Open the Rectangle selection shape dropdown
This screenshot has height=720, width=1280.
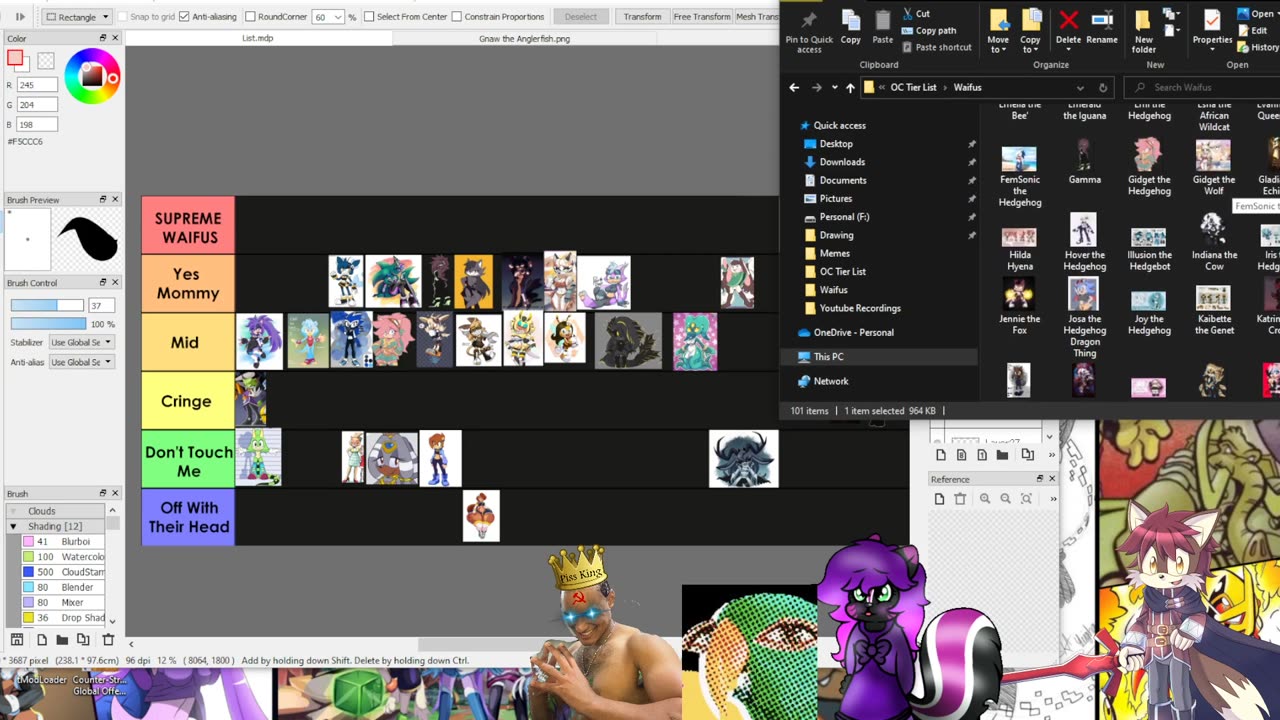[77, 17]
